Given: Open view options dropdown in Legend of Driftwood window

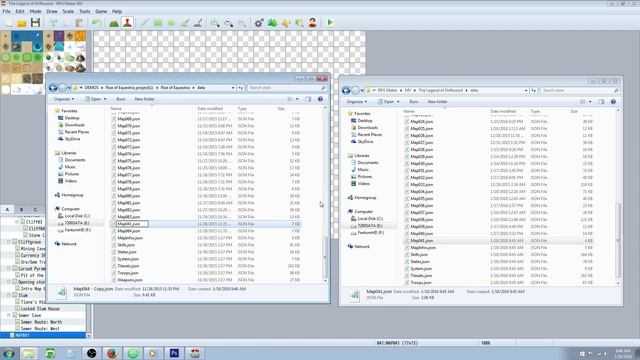Looking at the screenshot, I should [590, 102].
